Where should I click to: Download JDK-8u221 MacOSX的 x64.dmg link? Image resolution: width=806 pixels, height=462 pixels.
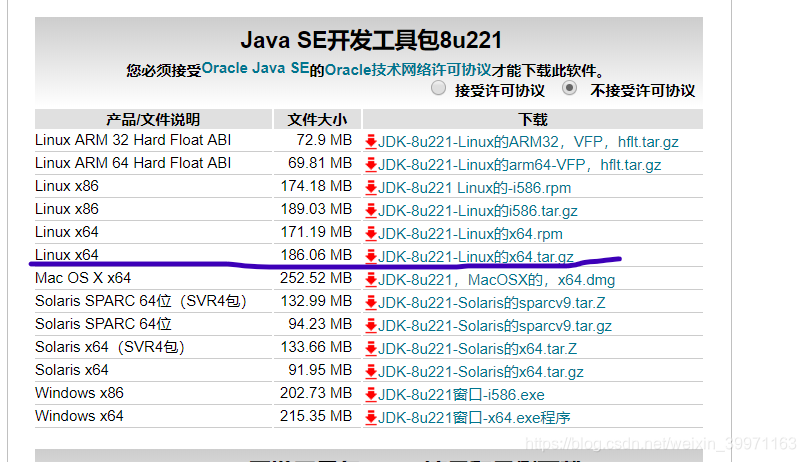tap(497, 280)
